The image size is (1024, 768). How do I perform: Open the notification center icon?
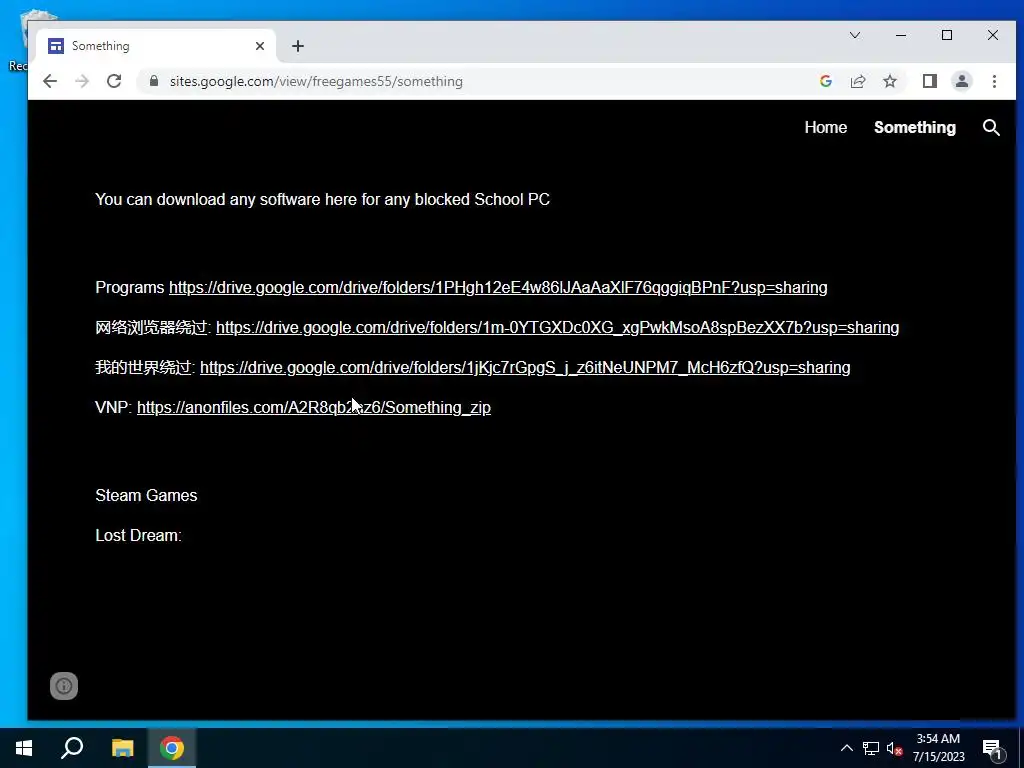click(x=992, y=748)
